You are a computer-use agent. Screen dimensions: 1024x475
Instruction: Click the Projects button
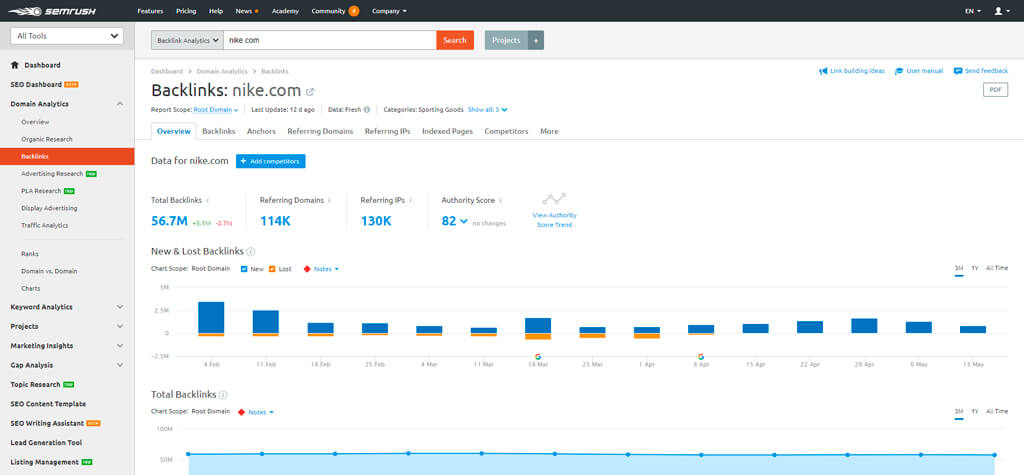point(506,41)
